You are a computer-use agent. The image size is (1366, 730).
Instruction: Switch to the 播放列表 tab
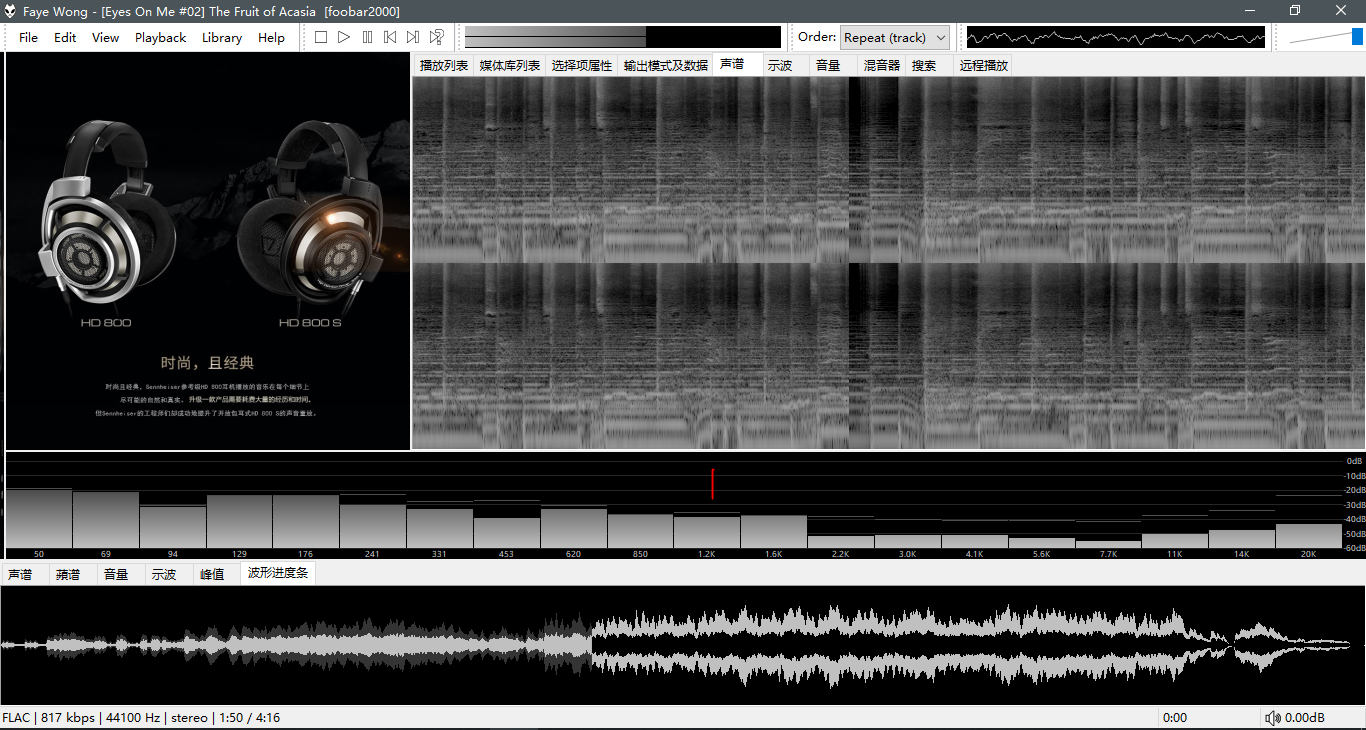[443, 65]
